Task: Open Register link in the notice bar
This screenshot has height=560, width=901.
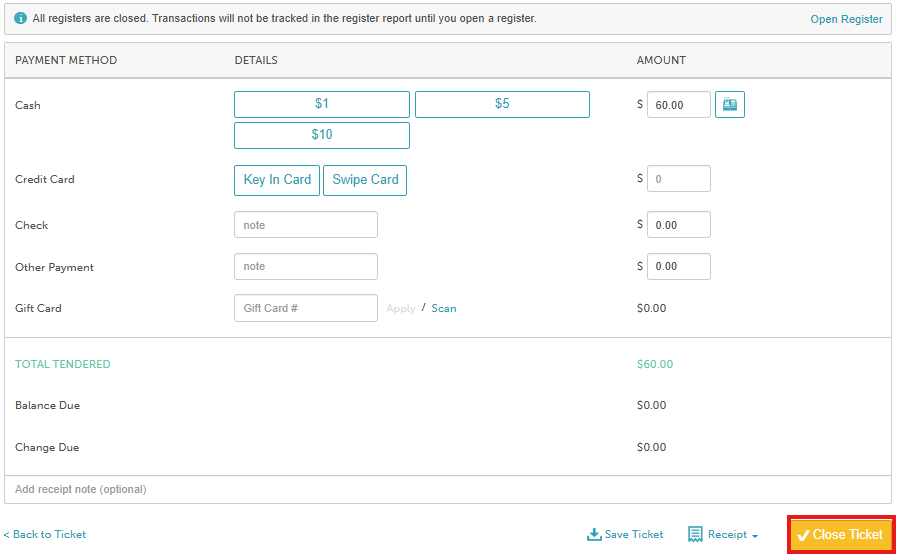Action: click(846, 19)
